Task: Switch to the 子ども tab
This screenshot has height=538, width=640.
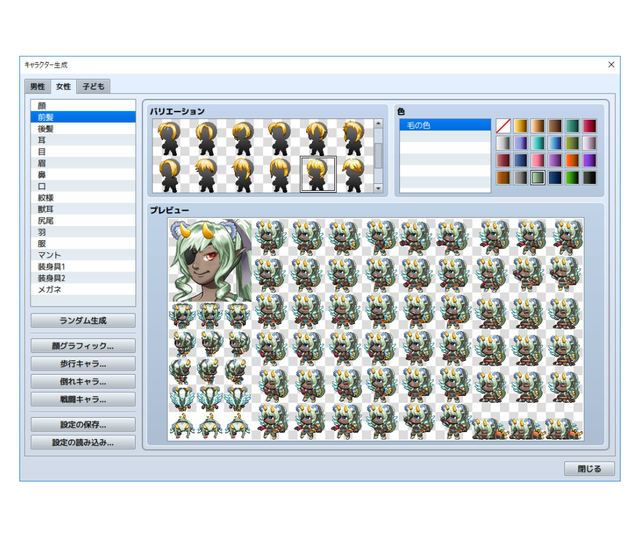Action: tap(93, 87)
